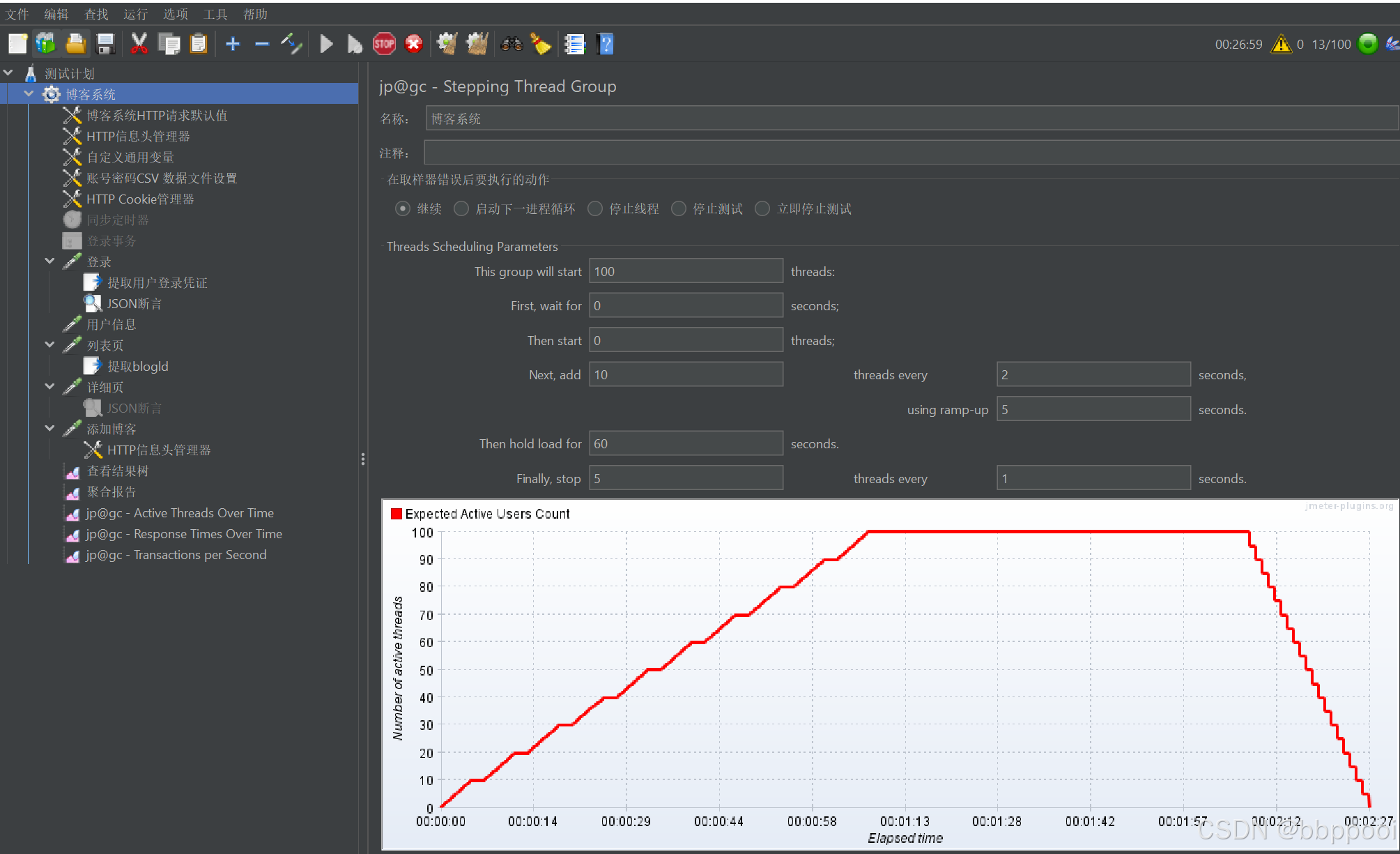
Task: Click the binoculars Search icon
Action: tap(511, 45)
